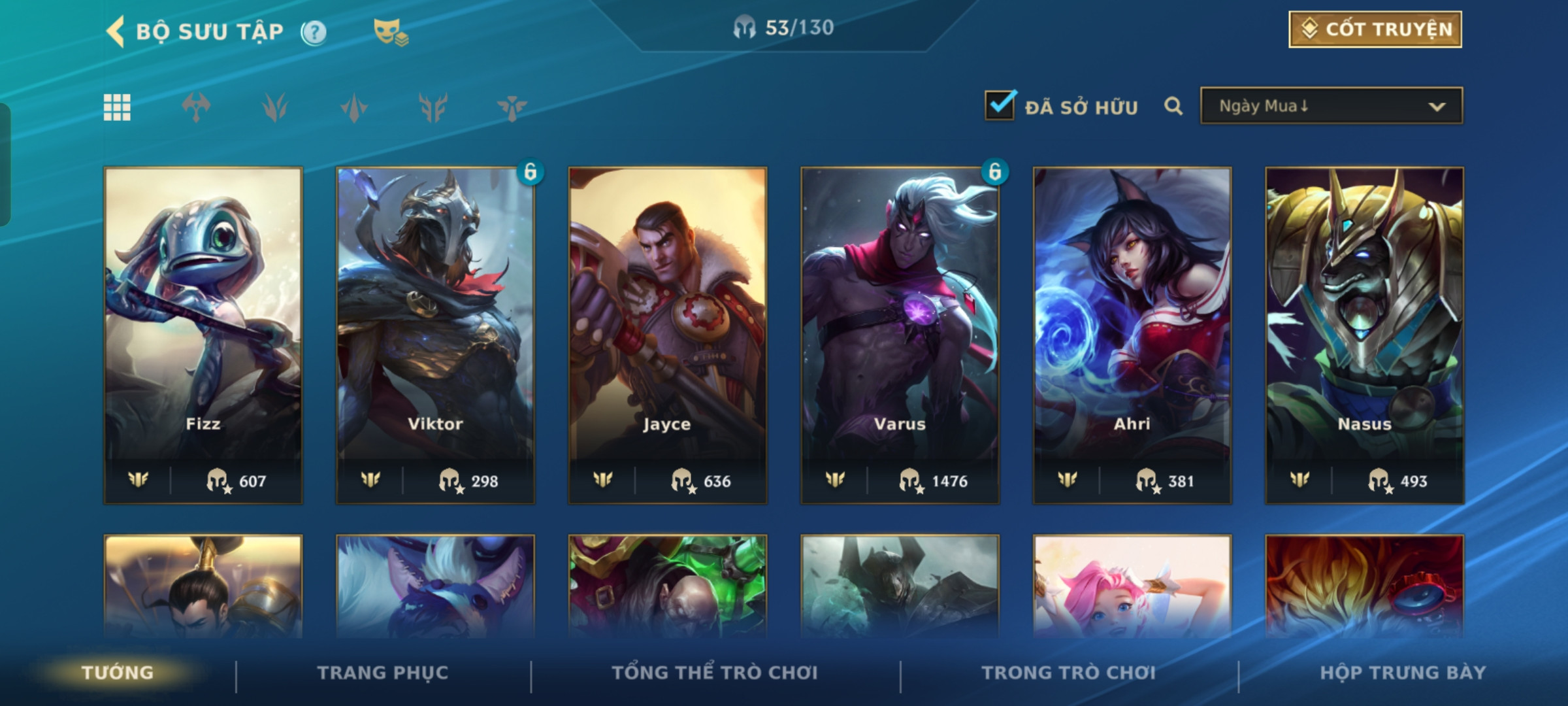Select the Nasus champion card
This screenshot has width=1568, height=706.
pos(1365,335)
